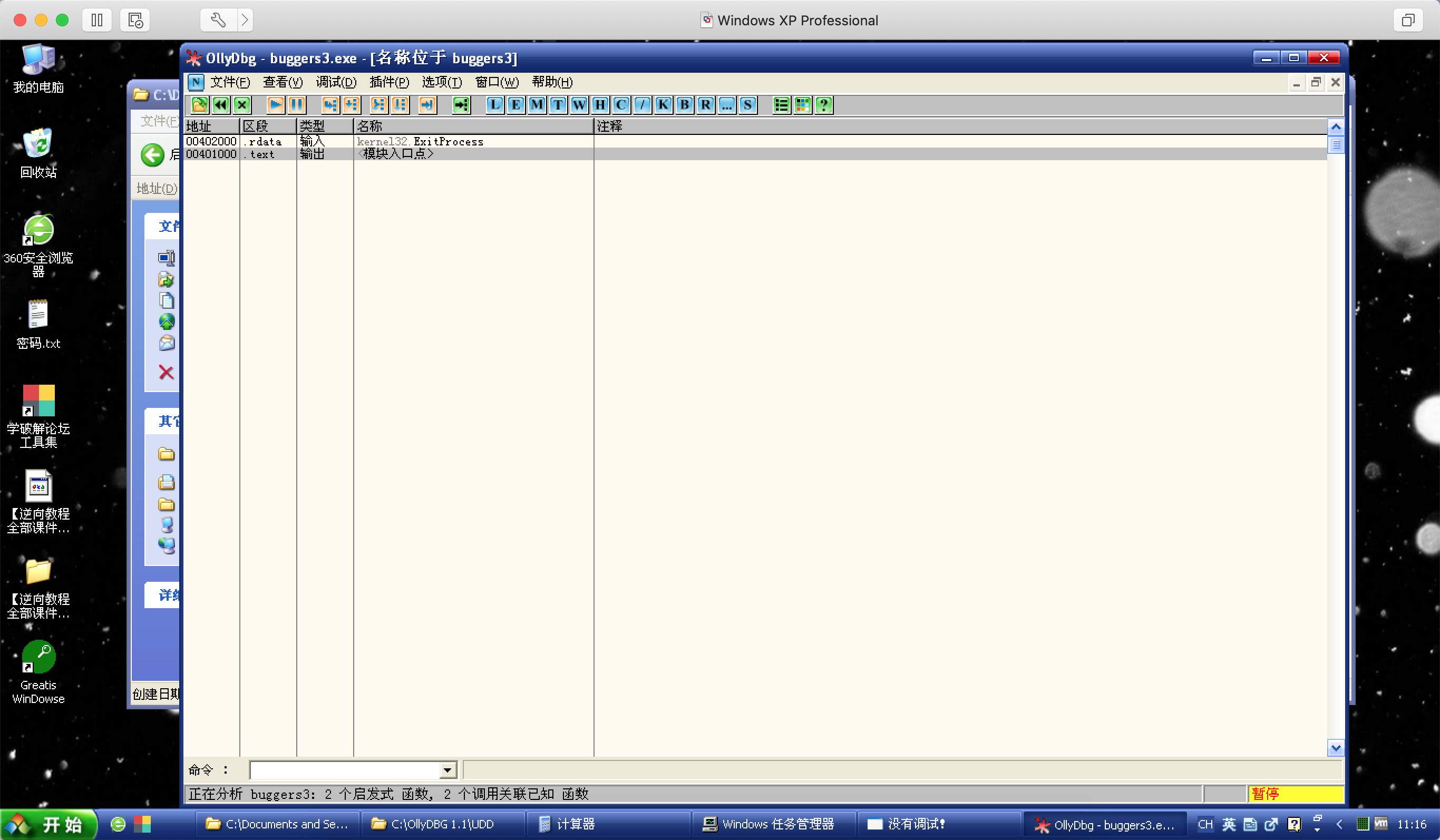Open the 查看(V) view menu
The height and width of the screenshot is (840, 1440).
click(283, 82)
